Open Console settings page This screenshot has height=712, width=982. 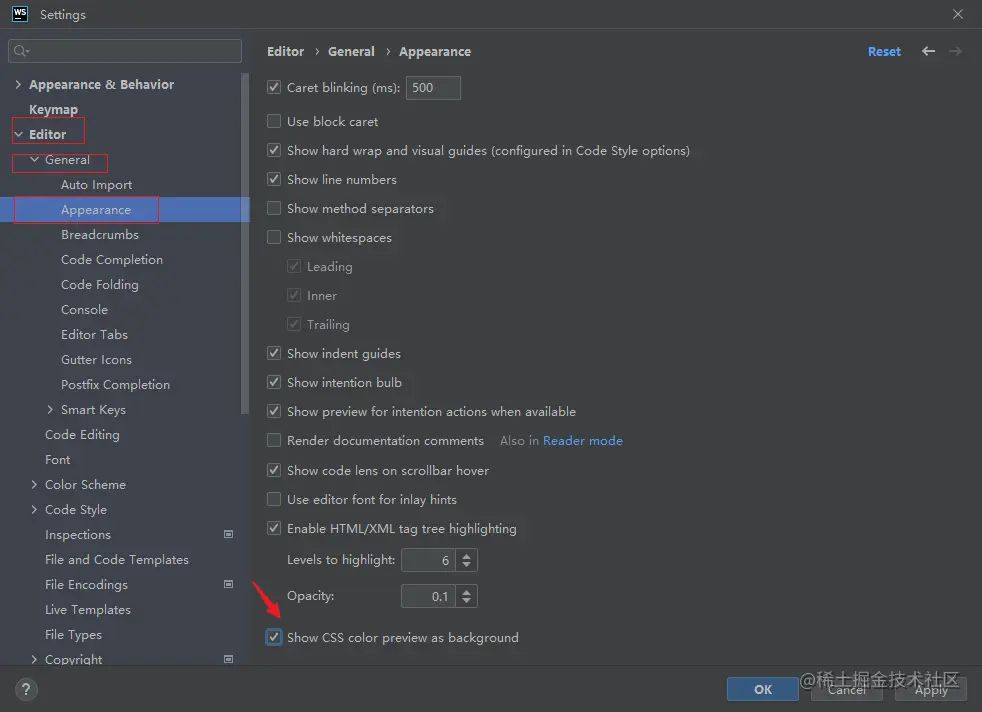84,310
